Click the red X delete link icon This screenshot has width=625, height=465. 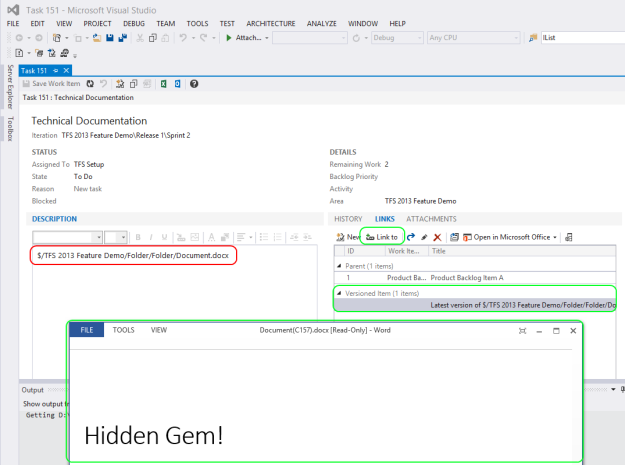tap(437, 237)
